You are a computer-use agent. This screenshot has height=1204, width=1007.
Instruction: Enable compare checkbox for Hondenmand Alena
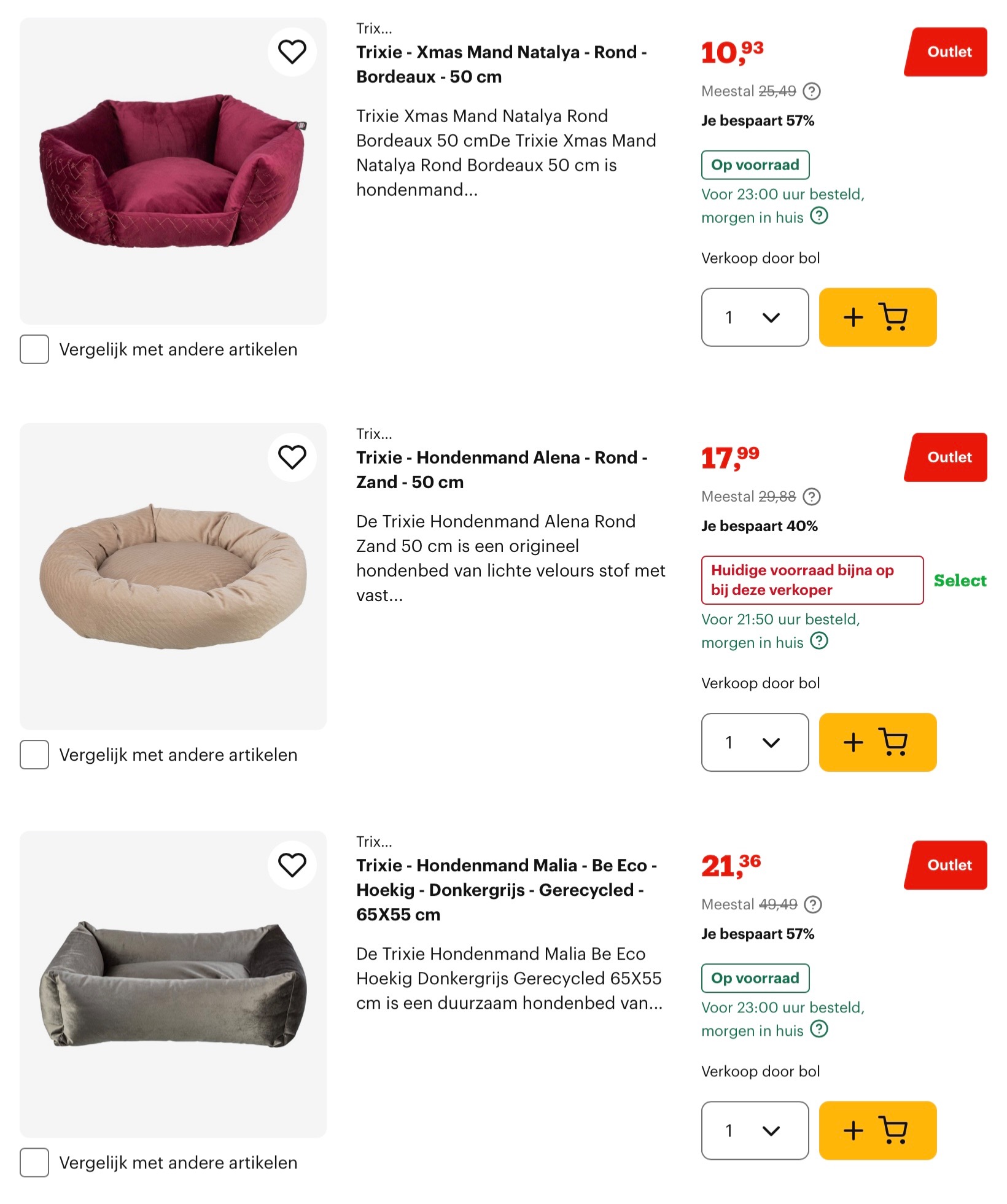(34, 755)
